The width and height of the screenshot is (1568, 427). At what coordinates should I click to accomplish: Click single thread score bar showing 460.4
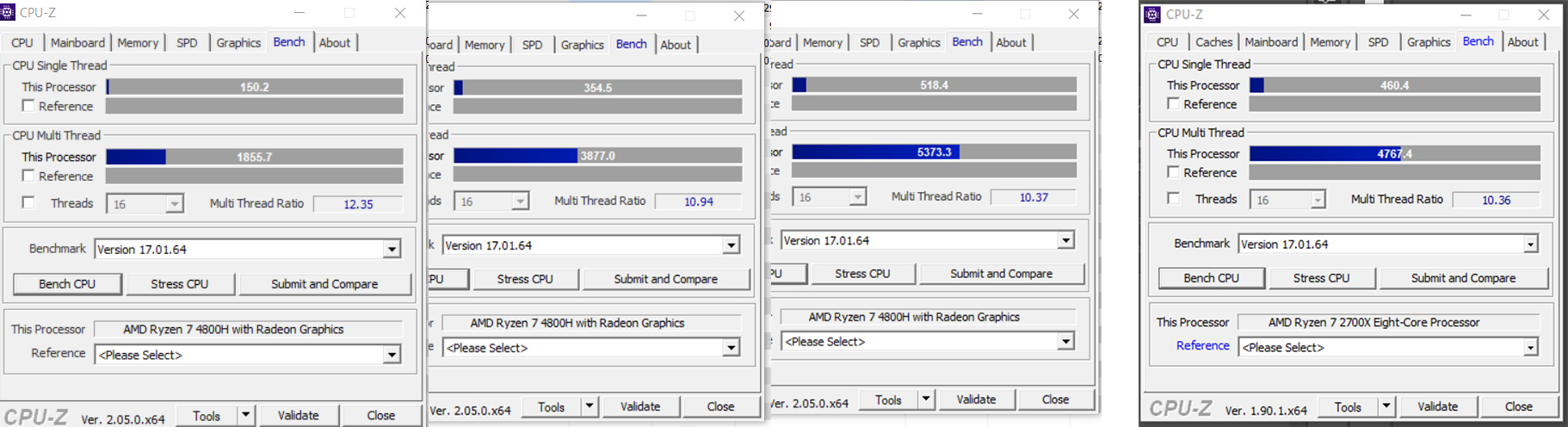[1394, 85]
